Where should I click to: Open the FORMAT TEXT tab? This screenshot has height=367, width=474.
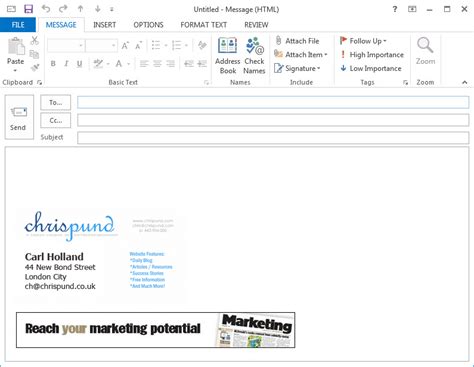pos(204,25)
